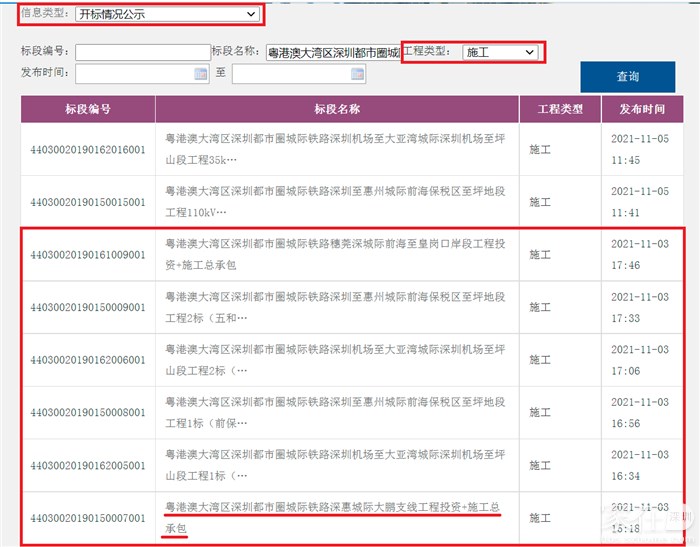This screenshot has width=700, height=547.
Task: Open the 工程类型 dropdown set to 施工
Action: click(x=500, y=52)
